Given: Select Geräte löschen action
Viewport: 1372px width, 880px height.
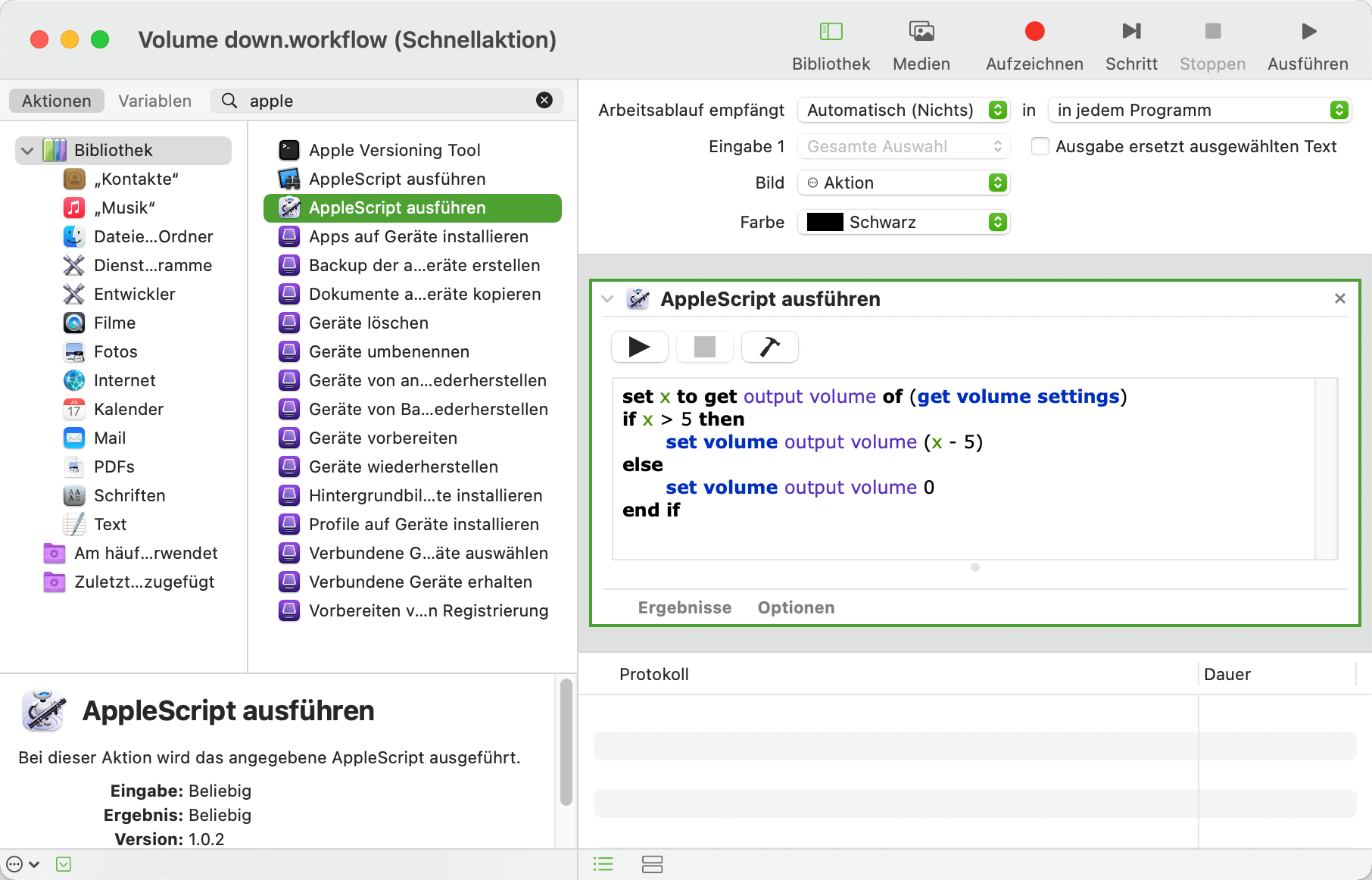Looking at the screenshot, I should (x=413, y=323).
